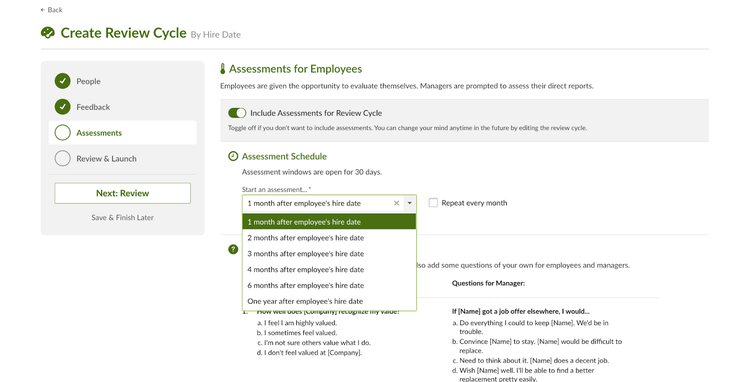Viewport: 750px width, 382px height.
Task: Click the thermometer icon beside Assessments for Employees
Action: [222, 69]
